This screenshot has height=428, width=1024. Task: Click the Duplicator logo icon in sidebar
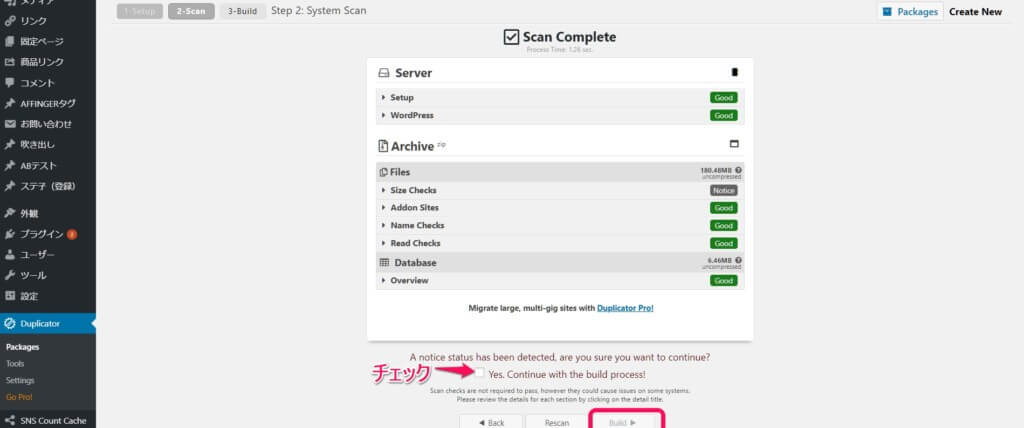[10, 323]
